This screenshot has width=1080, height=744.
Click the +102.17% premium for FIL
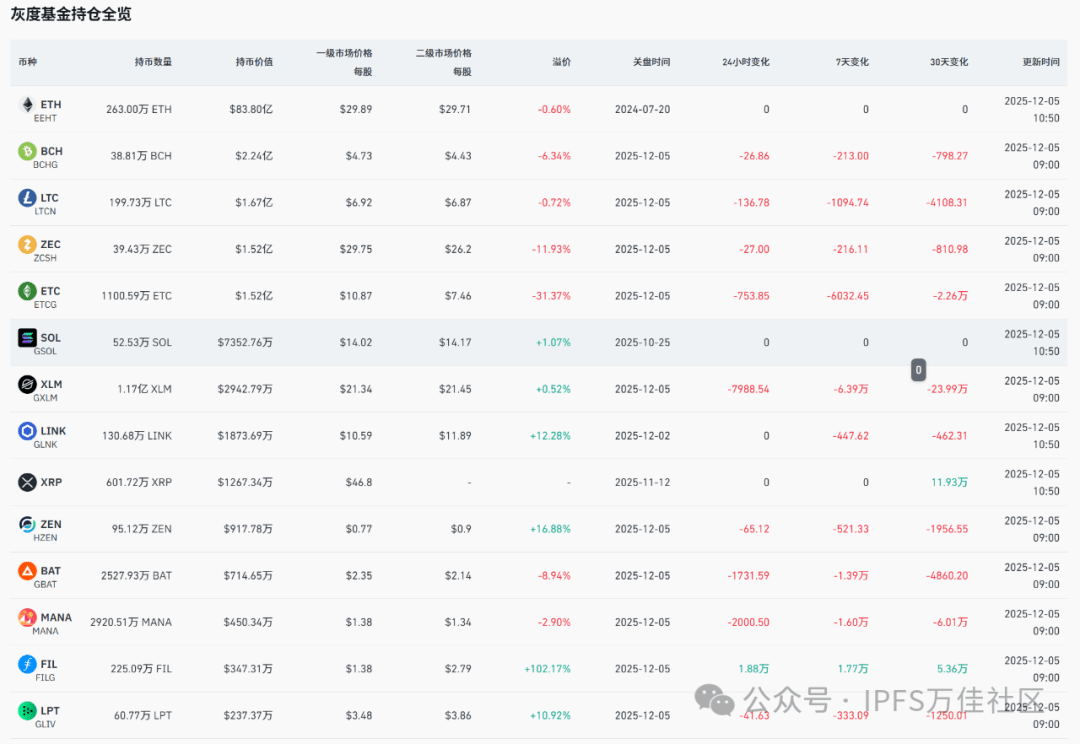click(548, 669)
